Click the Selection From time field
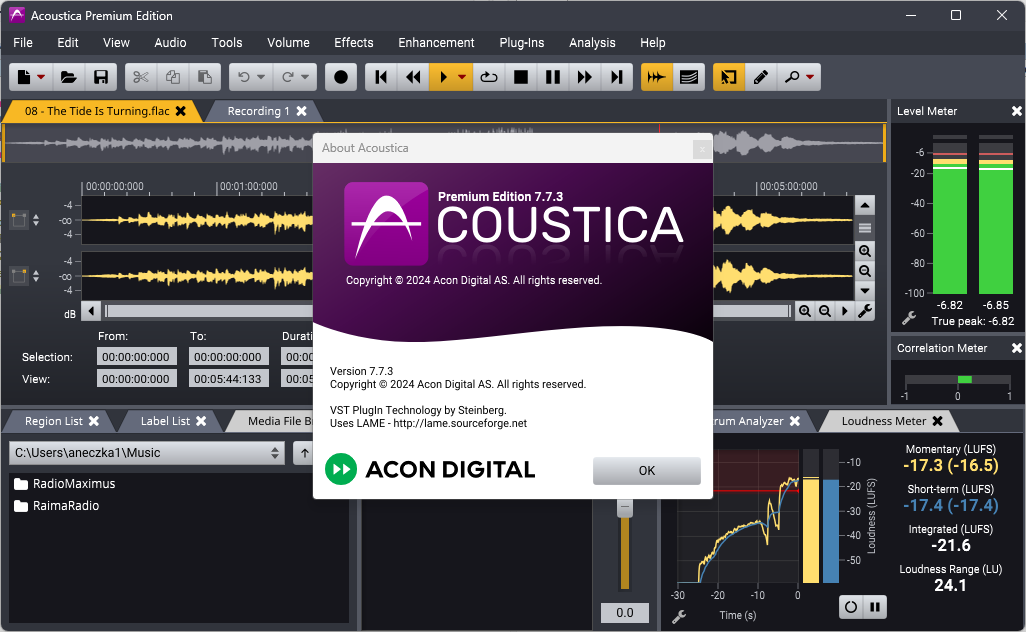The width and height of the screenshot is (1026, 632). click(136, 357)
